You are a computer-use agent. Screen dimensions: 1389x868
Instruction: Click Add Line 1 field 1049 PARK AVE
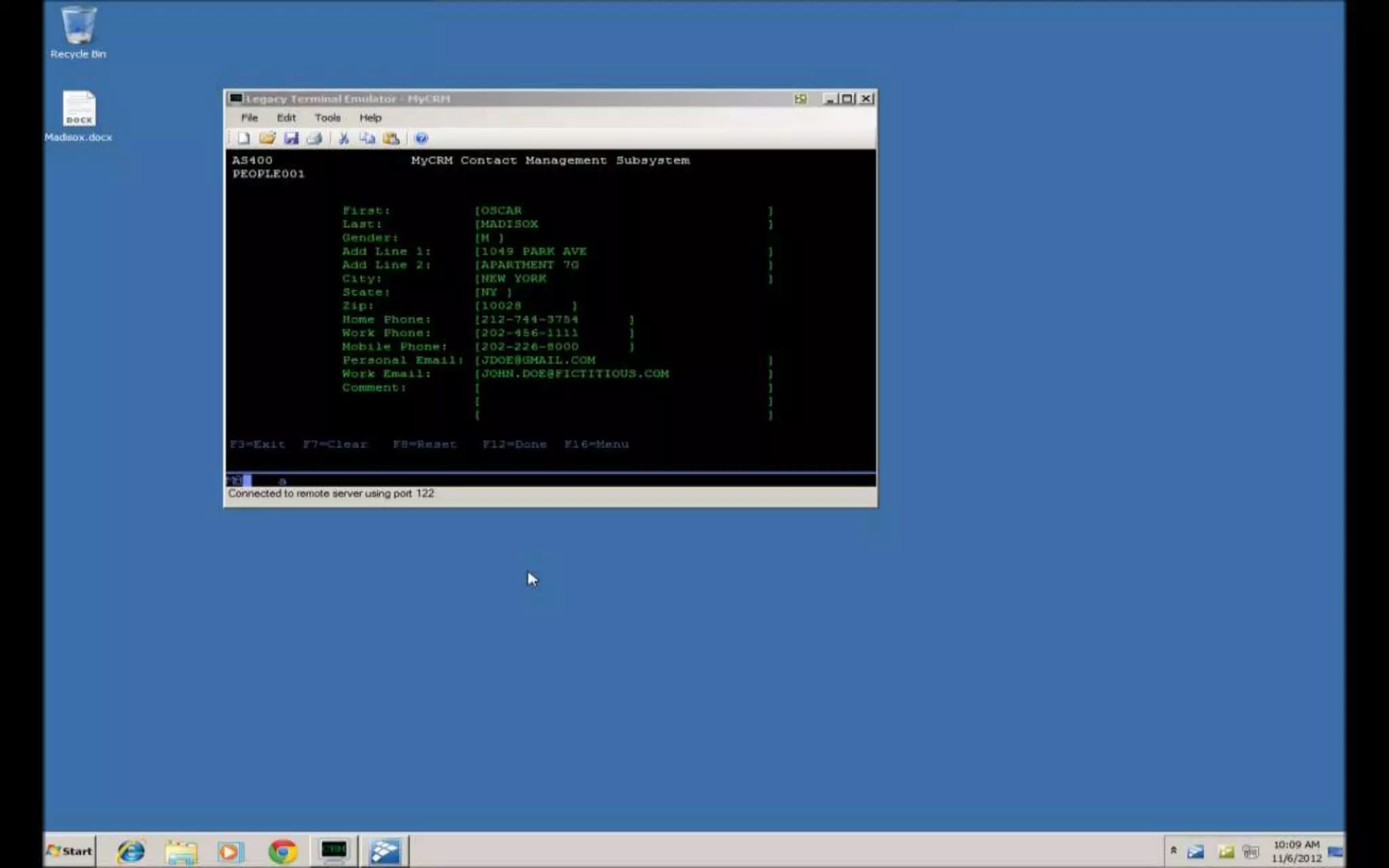click(624, 252)
